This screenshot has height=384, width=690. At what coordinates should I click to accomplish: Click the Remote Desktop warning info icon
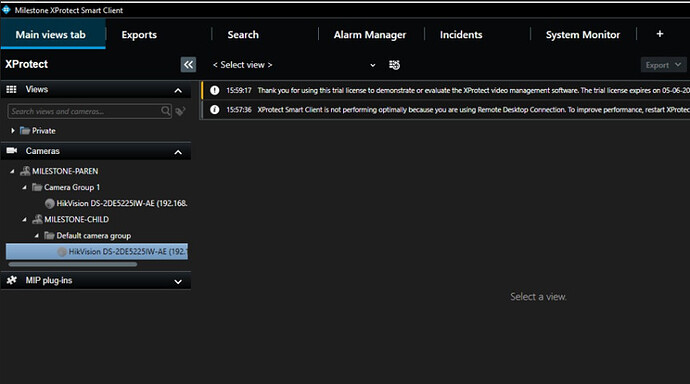tap(214, 110)
